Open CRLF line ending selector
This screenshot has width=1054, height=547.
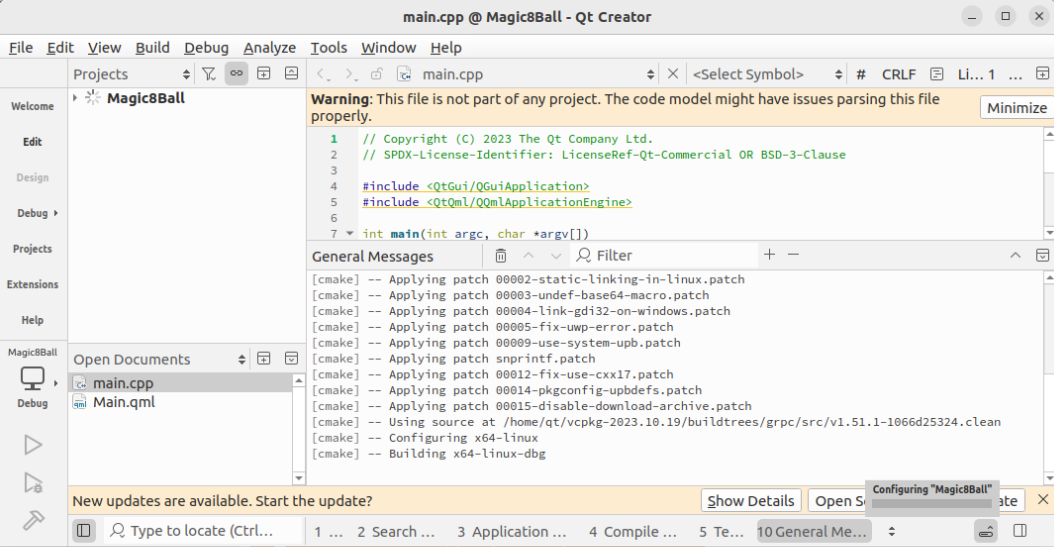click(899, 75)
